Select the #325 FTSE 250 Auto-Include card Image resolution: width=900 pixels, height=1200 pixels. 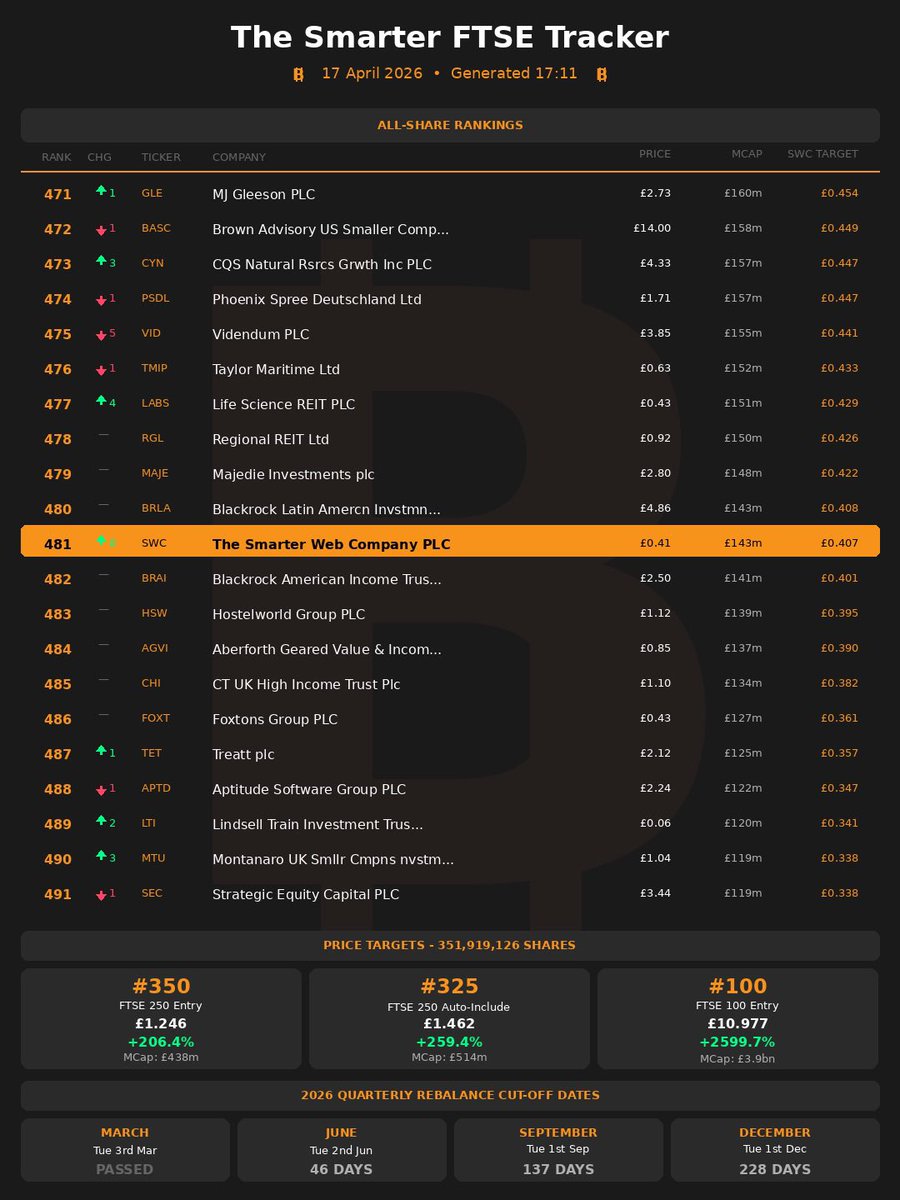tap(449, 1018)
